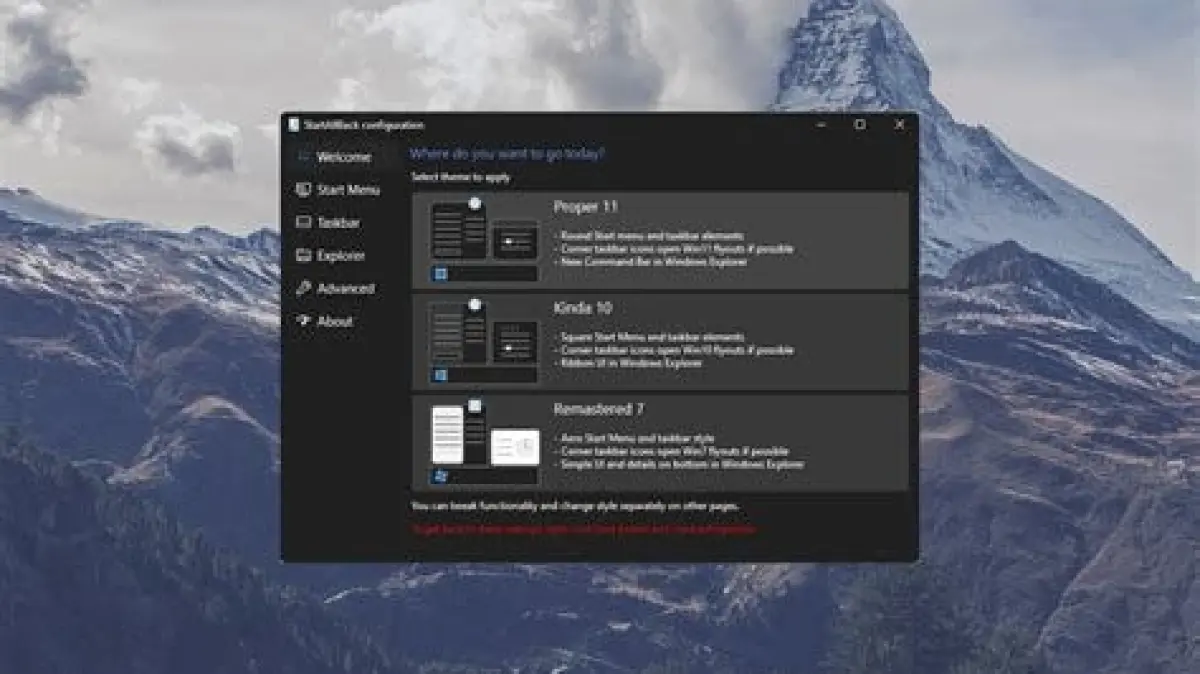Apply the Kinda 10 theme title

pos(582,308)
